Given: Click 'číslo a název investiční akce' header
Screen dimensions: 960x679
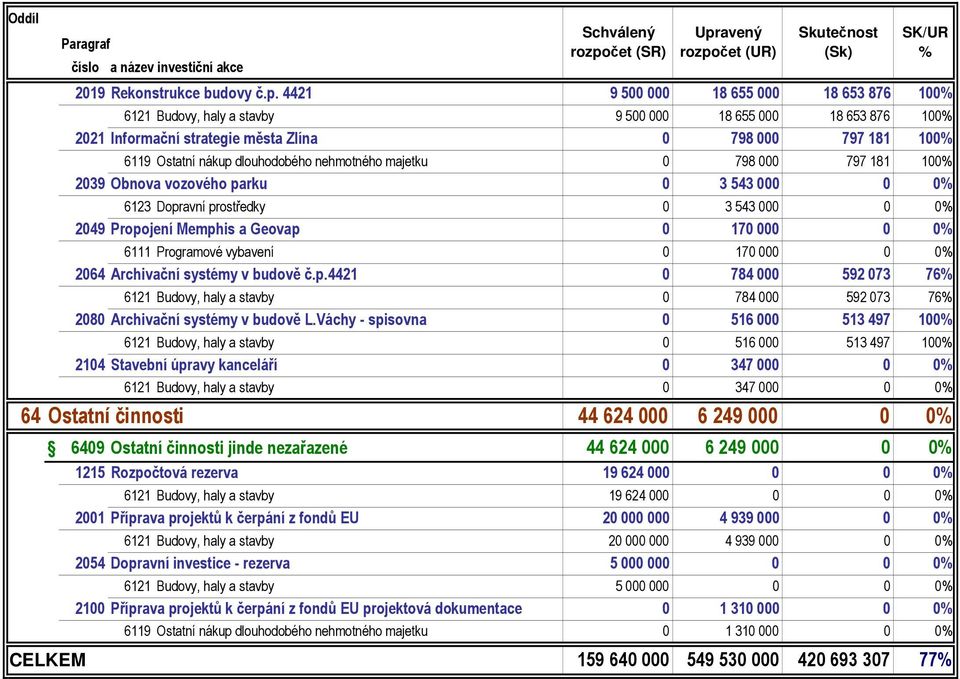Looking at the screenshot, I should [157, 67].
